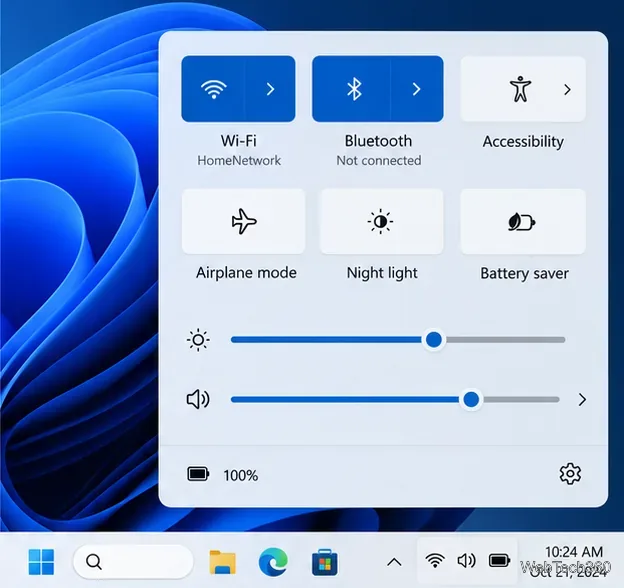Viewport: 624px width, 588px height.
Task: Click the Wi-Fi label text
Action: [x=239, y=141]
